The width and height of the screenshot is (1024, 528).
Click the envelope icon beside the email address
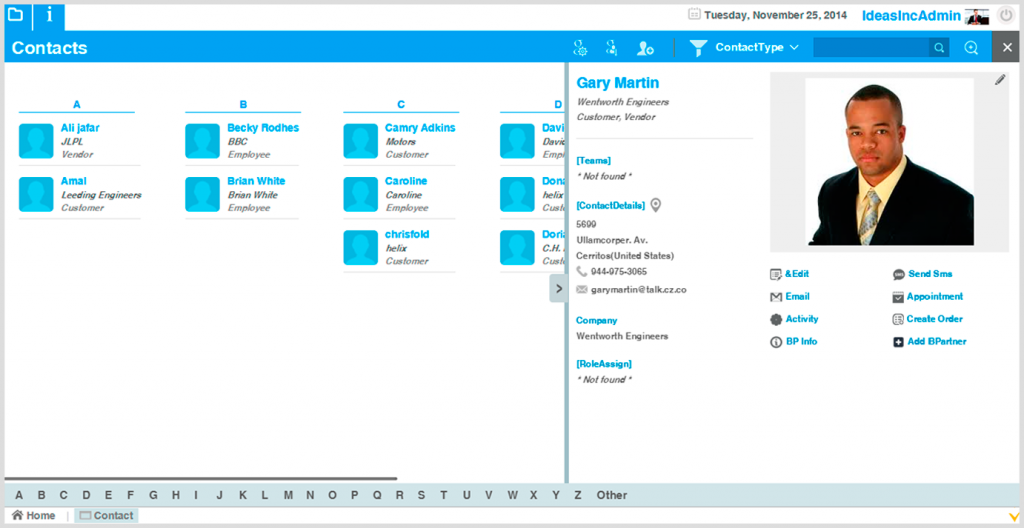[x=581, y=289]
